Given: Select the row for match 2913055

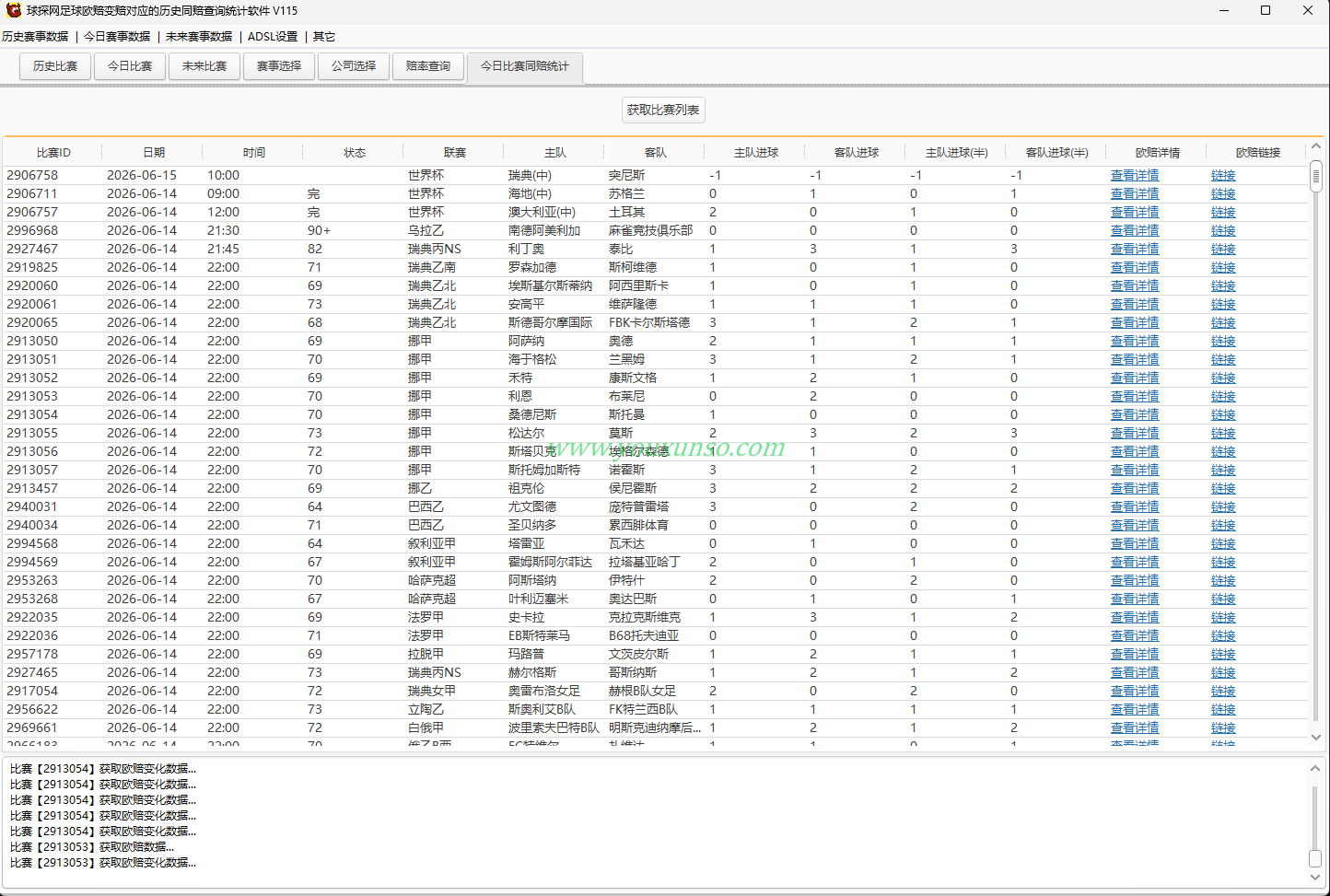Looking at the screenshot, I should [x=655, y=433].
